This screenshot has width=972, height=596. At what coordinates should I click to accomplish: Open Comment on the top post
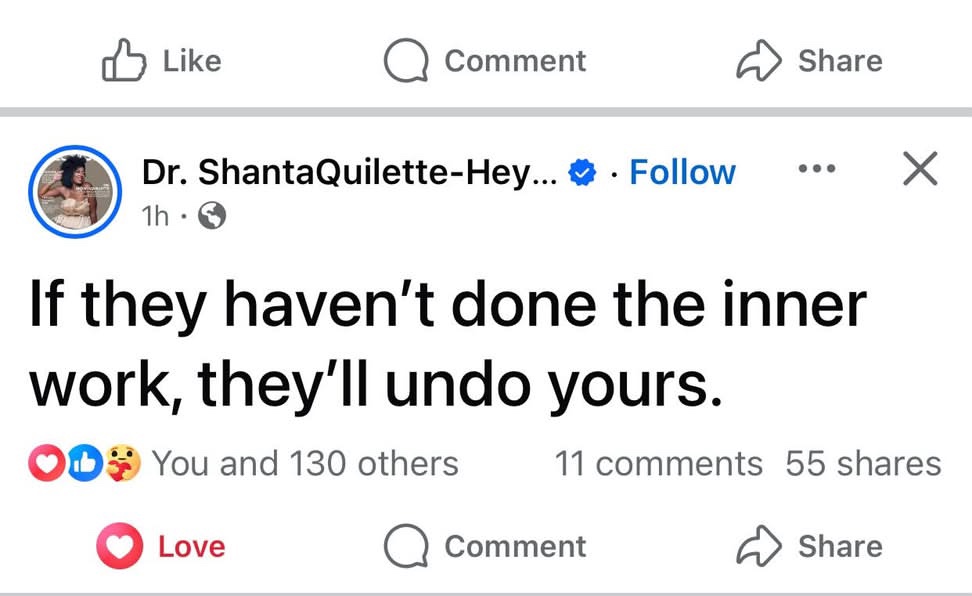485,61
